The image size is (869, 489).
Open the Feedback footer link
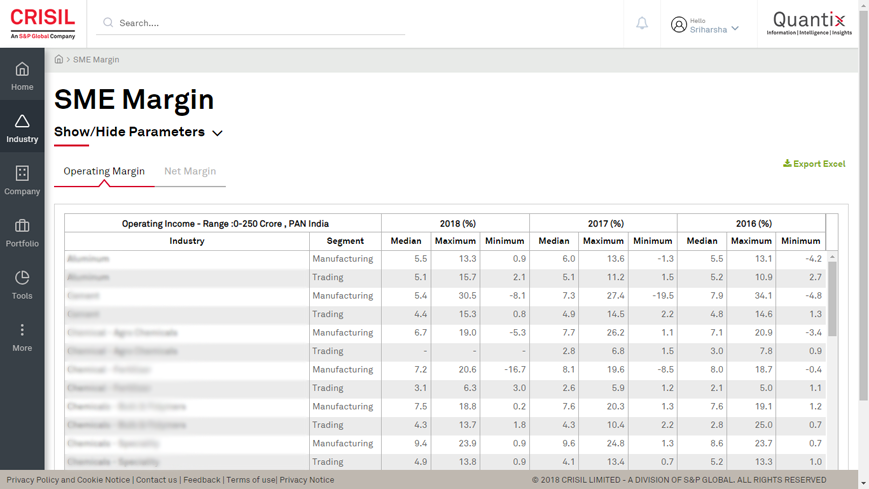(x=201, y=480)
